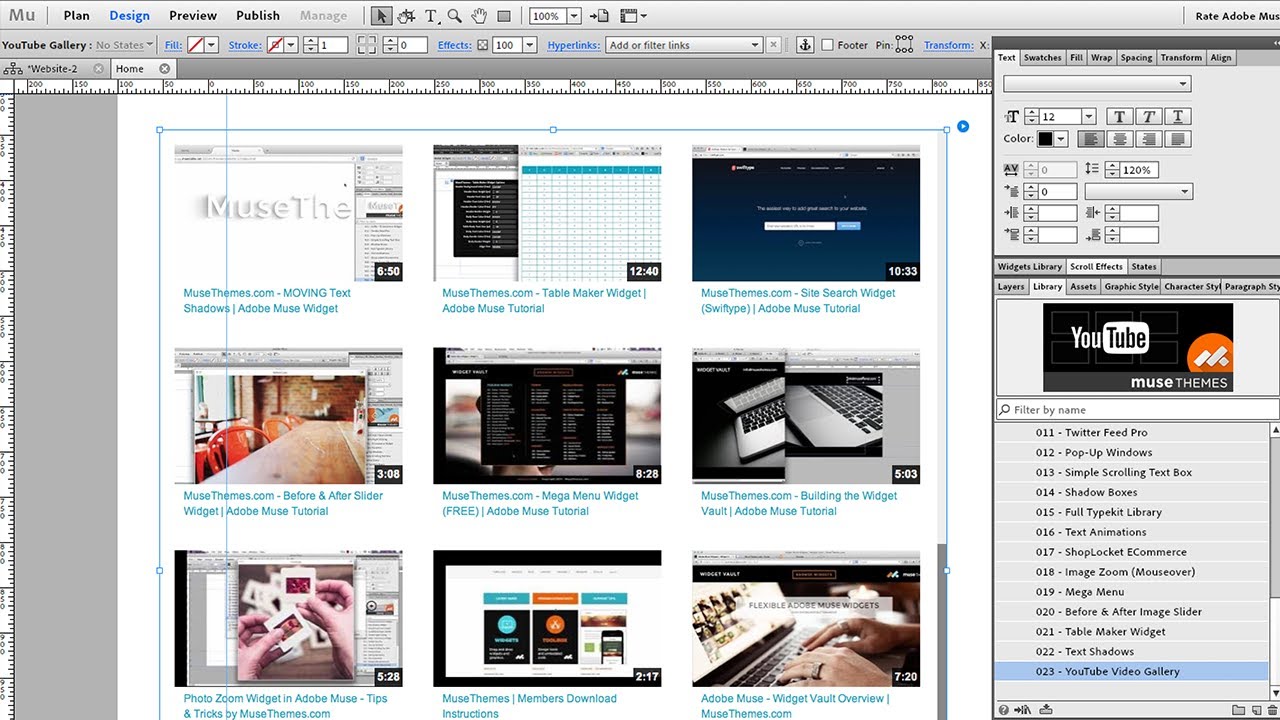
Task: Switch to Plan mode
Action: point(76,15)
